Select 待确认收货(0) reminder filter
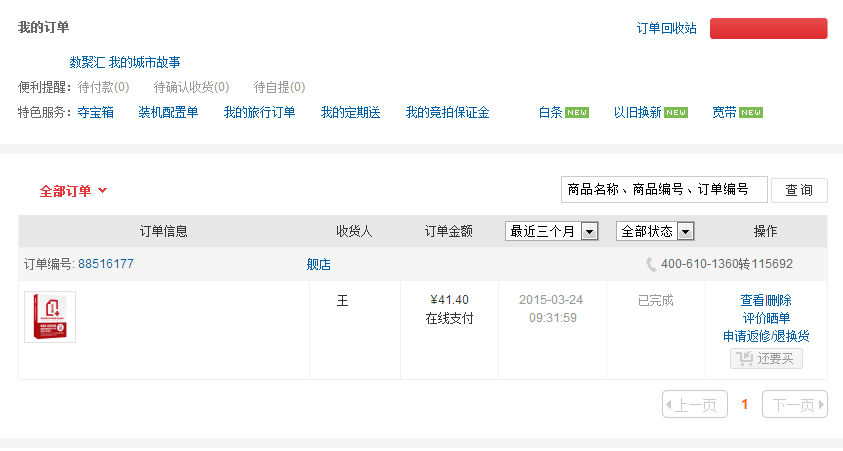The height and width of the screenshot is (451, 843). click(191, 87)
